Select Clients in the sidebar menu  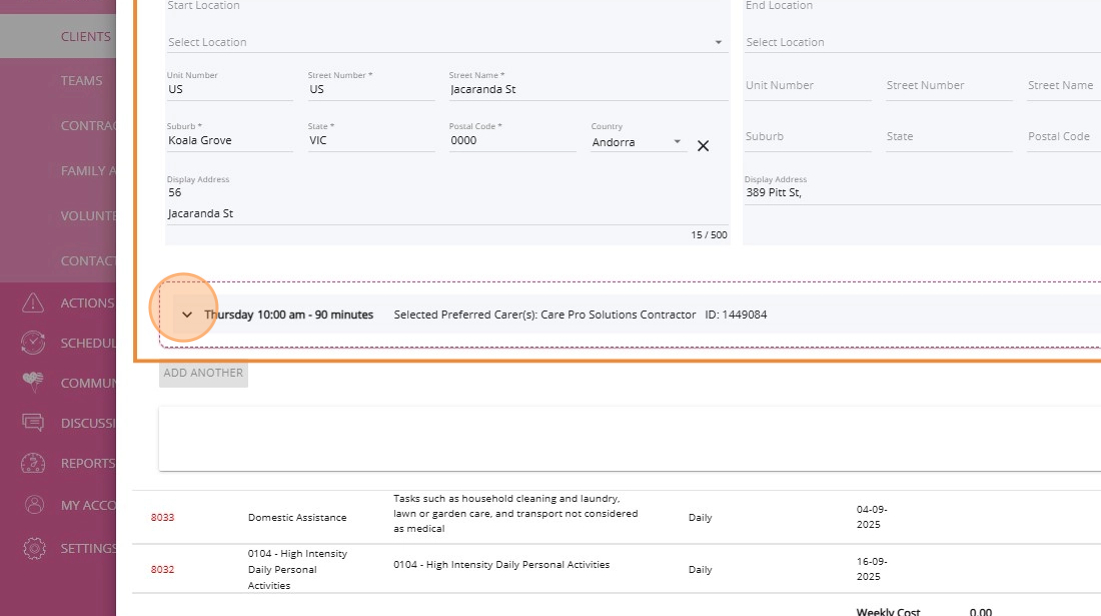(85, 36)
